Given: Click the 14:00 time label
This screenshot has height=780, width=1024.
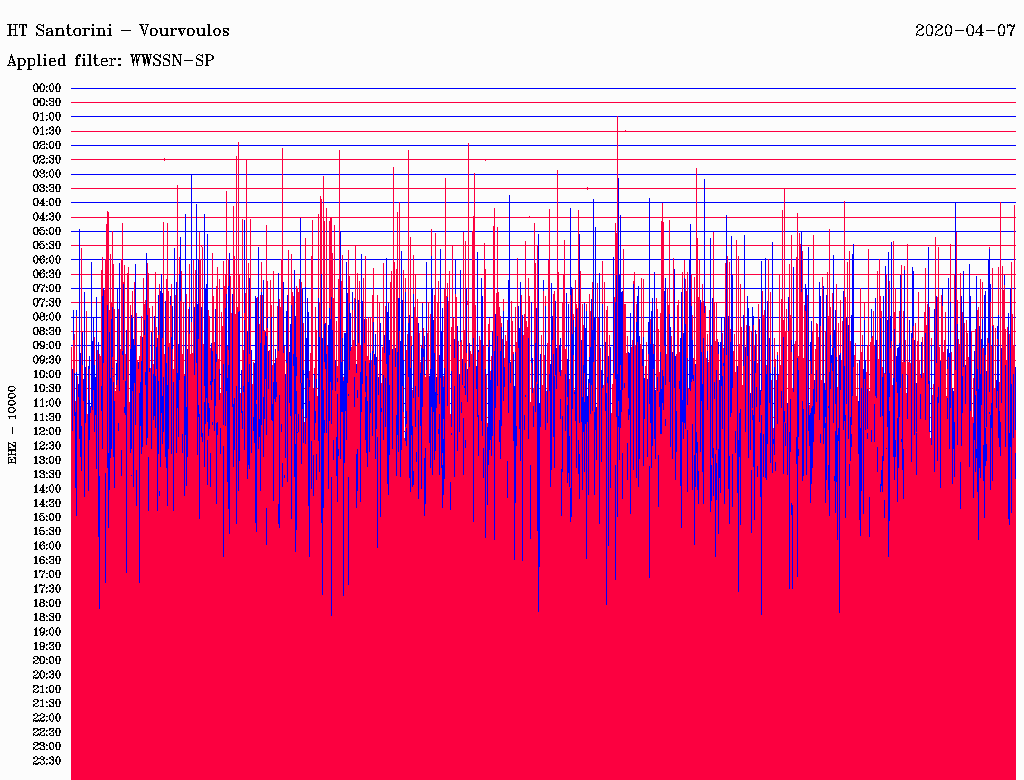Looking at the screenshot, I should click(x=47, y=489).
